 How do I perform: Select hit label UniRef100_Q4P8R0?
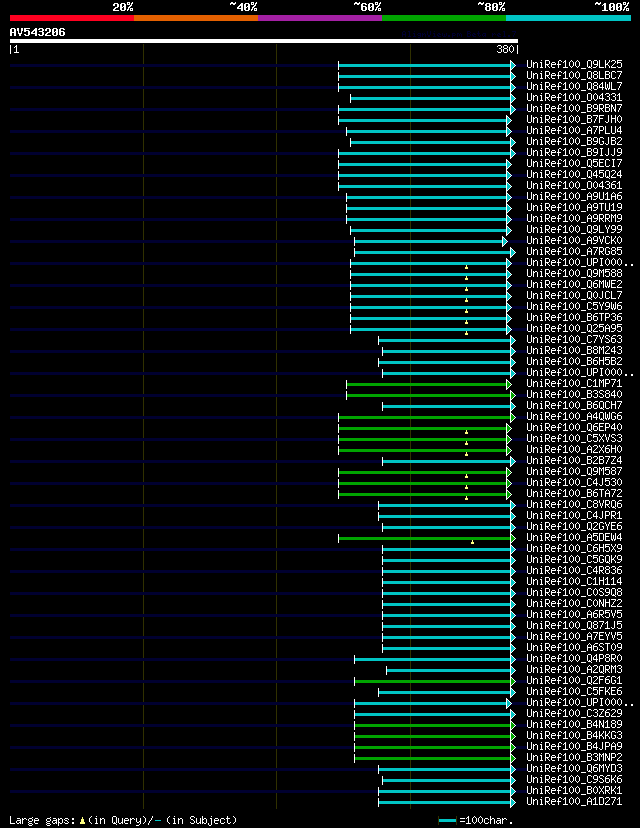[x=574, y=658]
